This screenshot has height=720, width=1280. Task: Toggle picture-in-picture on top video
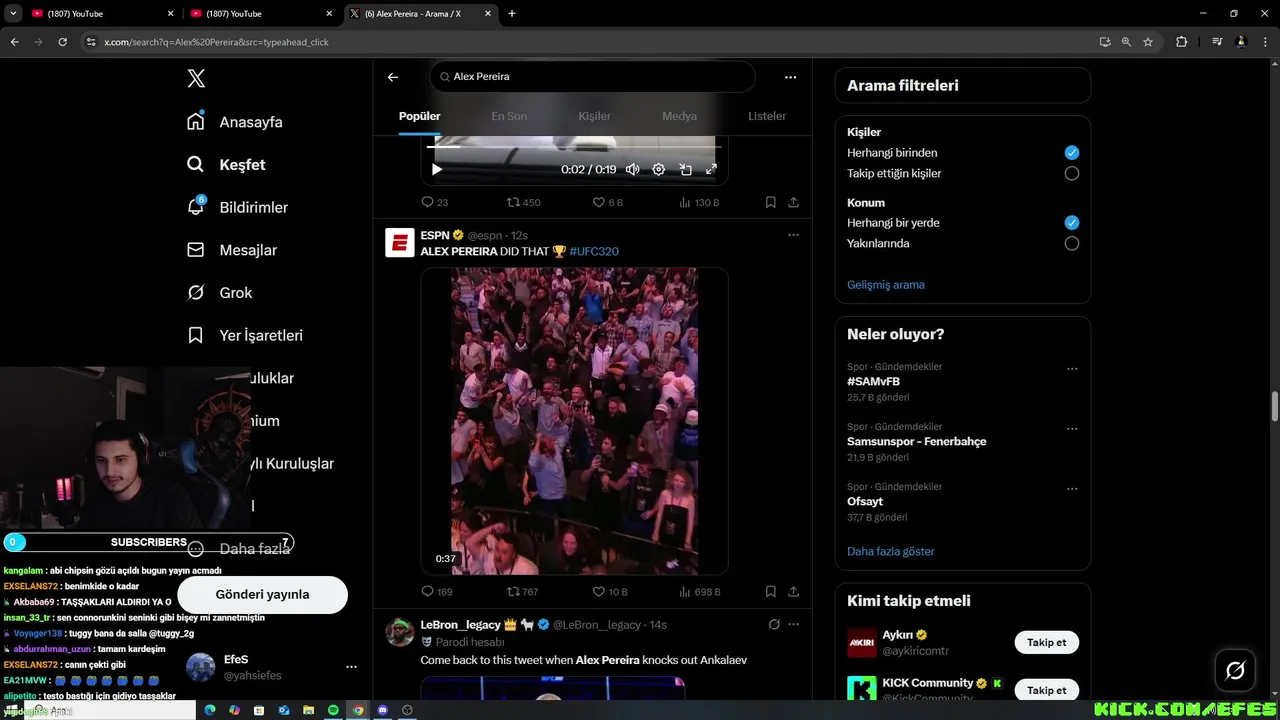(686, 170)
